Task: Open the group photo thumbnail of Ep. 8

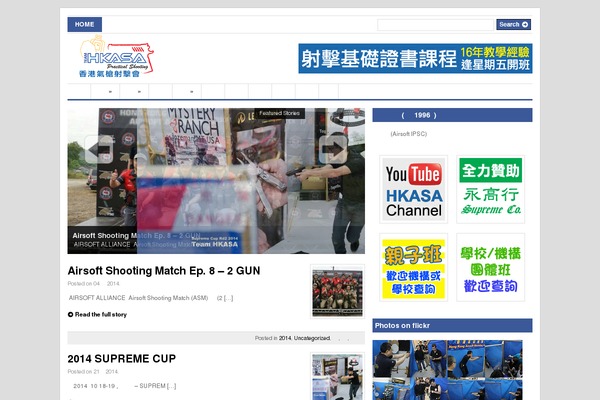Action: pyautogui.click(x=337, y=292)
